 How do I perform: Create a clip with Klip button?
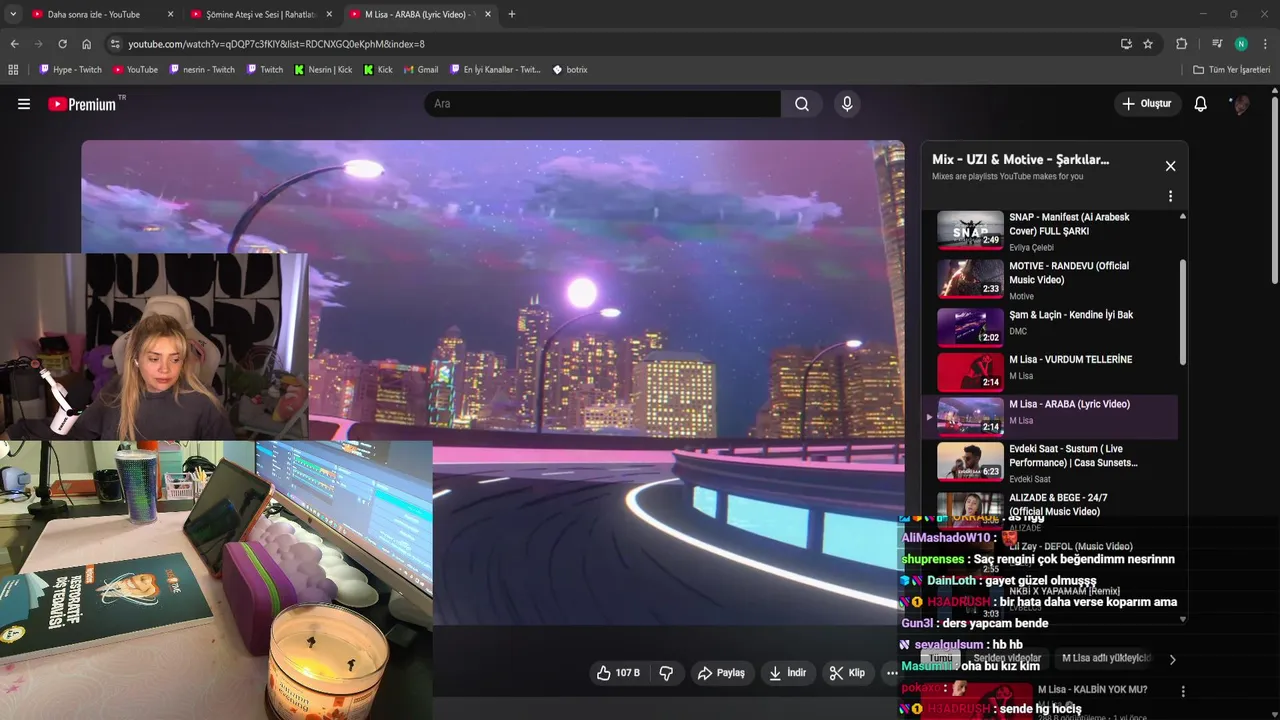pyautogui.click(x=847, y=673)
